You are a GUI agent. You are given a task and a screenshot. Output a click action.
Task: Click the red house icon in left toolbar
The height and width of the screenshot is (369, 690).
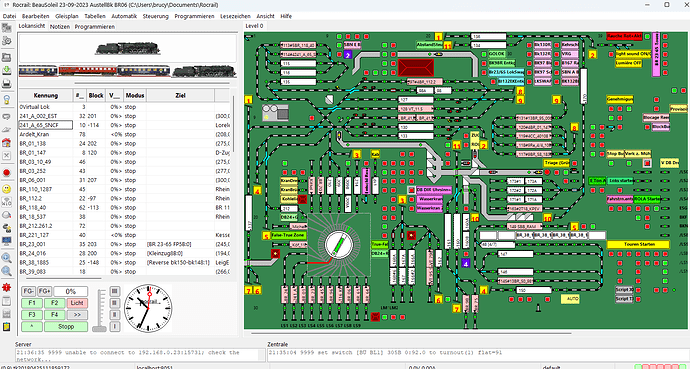(7, 142)
